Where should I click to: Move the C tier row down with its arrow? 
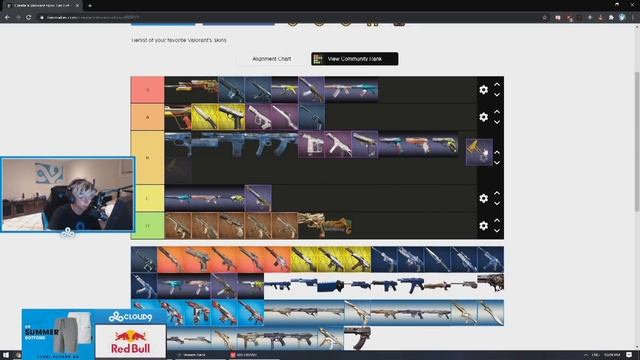(497, 203)
